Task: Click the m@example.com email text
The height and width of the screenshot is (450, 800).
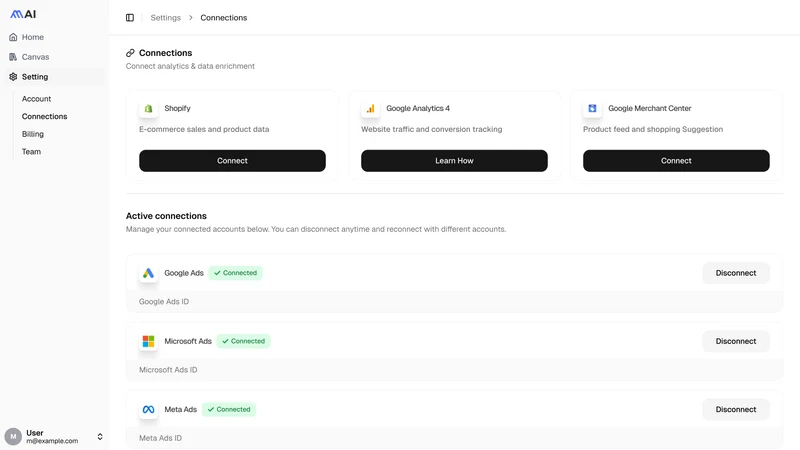Action: click(x=52, y=441)
